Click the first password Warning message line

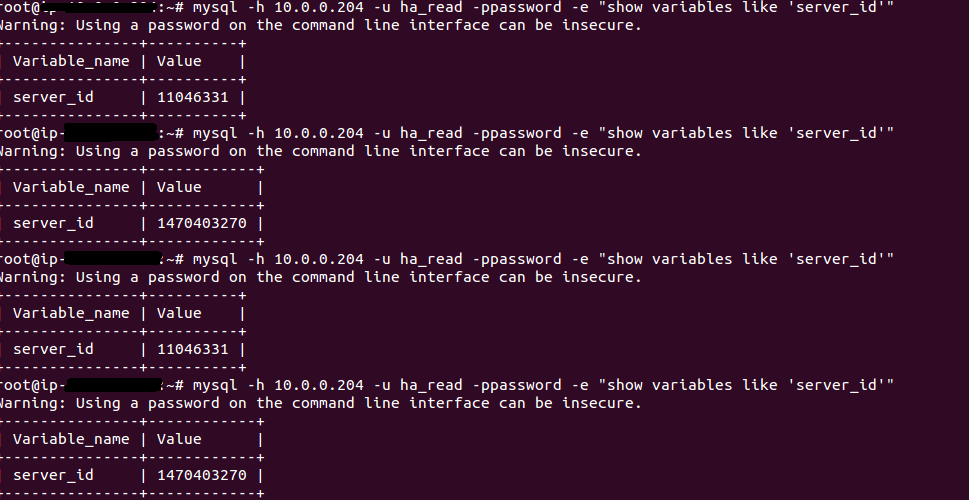coord(319,25)
